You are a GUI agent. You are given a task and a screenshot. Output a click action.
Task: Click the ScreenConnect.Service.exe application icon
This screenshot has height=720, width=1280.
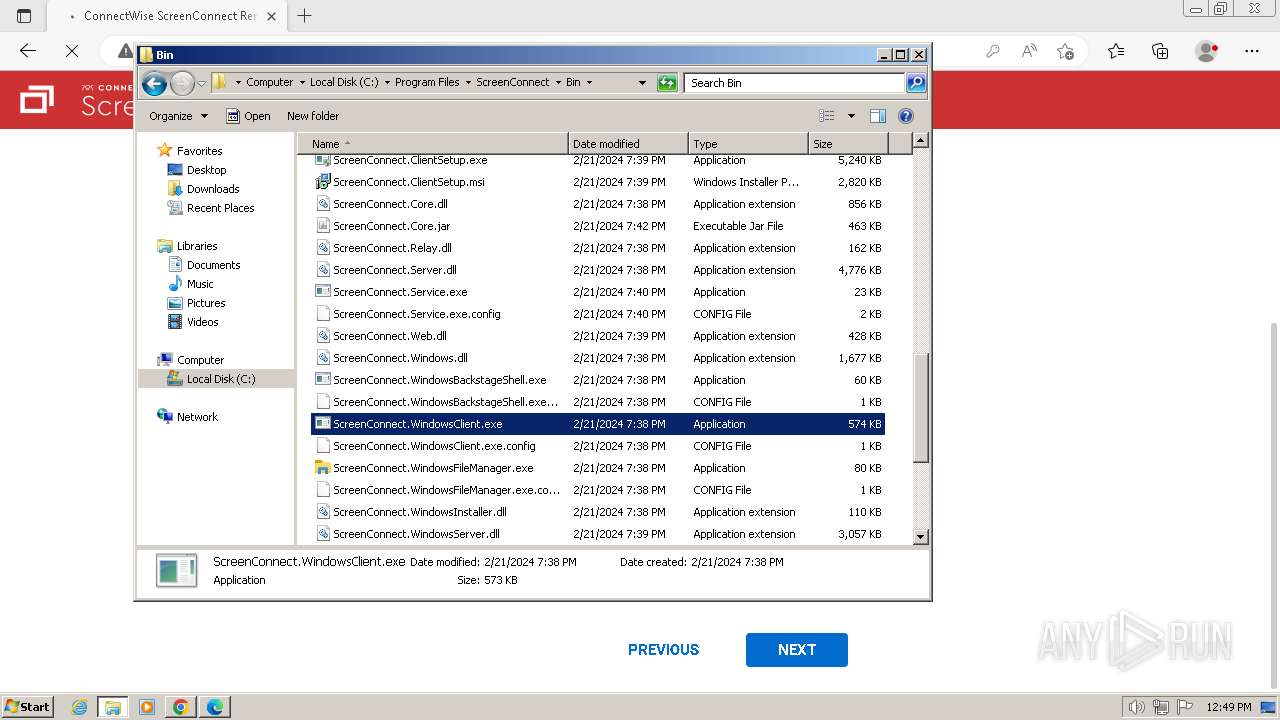pos(322,292)
